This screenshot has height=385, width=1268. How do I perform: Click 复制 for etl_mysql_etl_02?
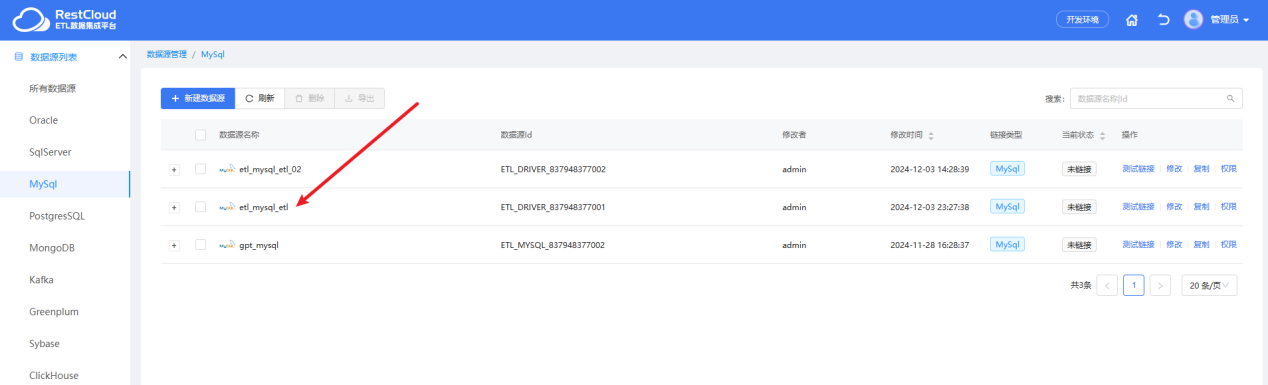[1201, 169]
